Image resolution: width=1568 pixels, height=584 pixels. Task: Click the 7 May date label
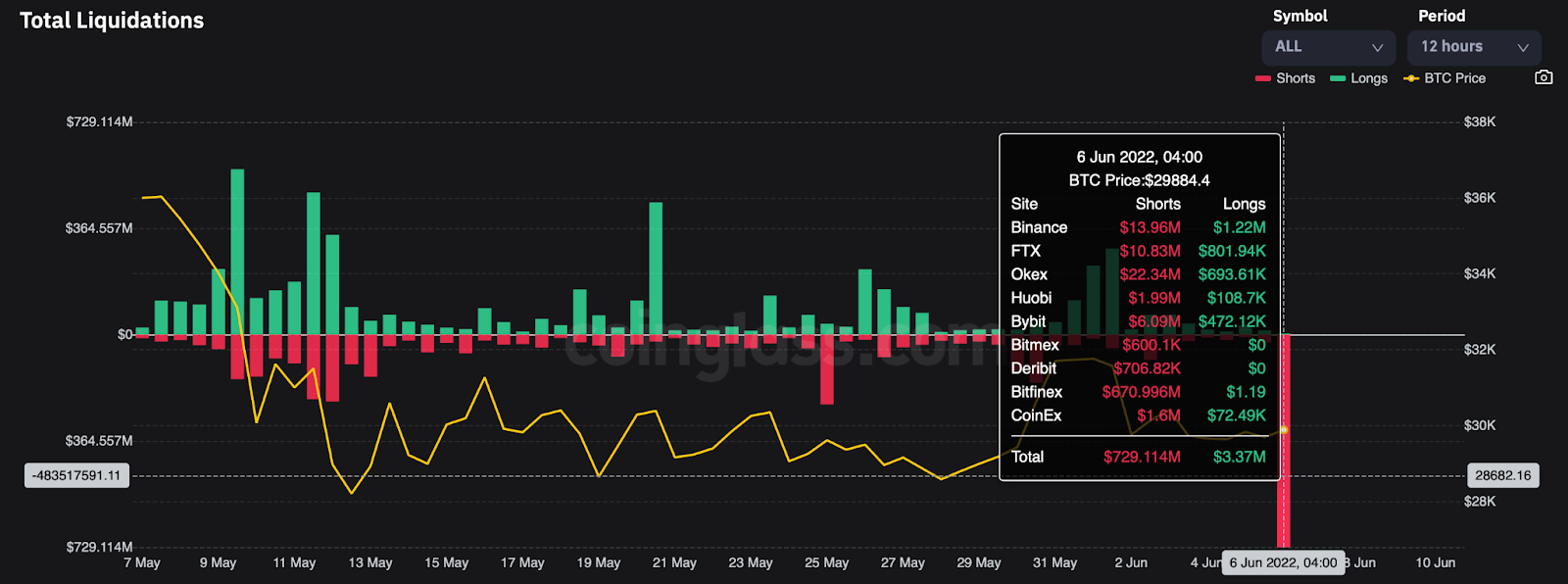click(142, 562)
